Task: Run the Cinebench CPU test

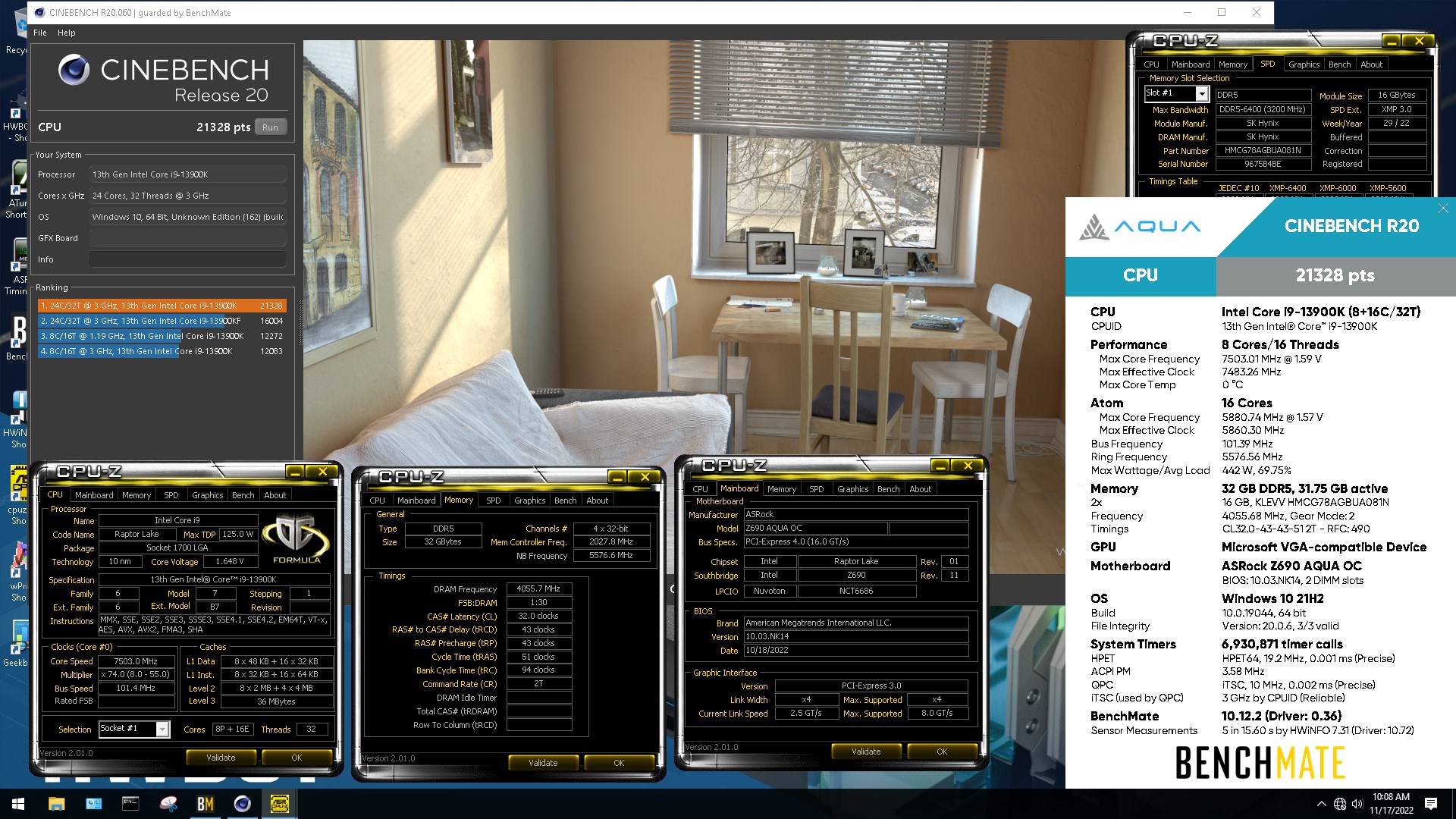Action: point(271,127)
